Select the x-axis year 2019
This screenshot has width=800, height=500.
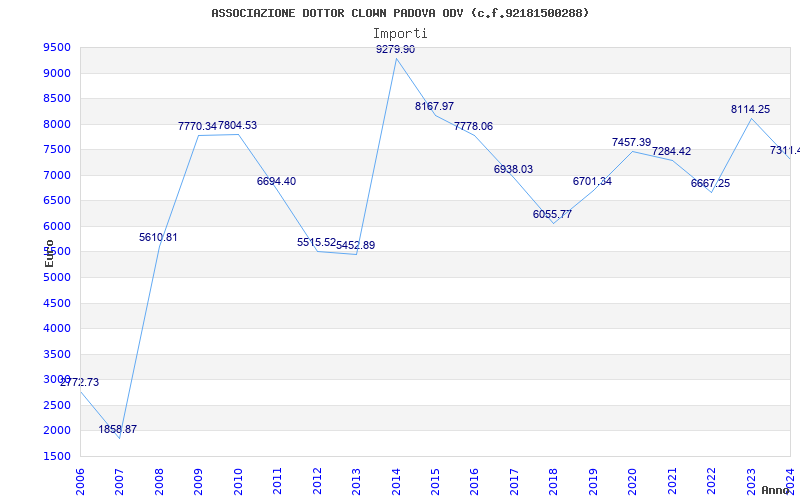coord(593,481)
